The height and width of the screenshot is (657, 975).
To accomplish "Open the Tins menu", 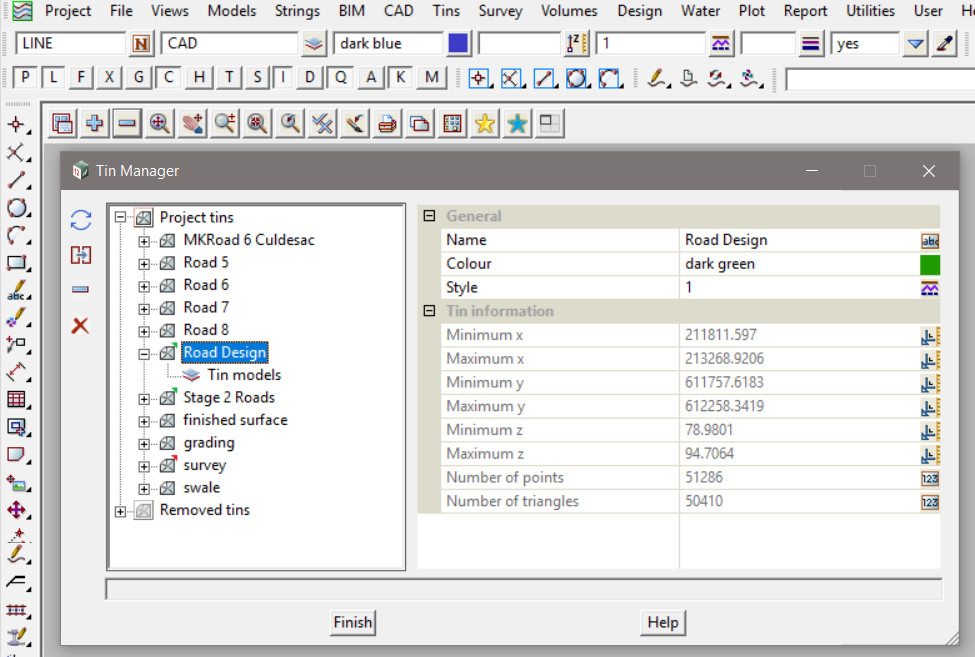I will tap(446, 11).
